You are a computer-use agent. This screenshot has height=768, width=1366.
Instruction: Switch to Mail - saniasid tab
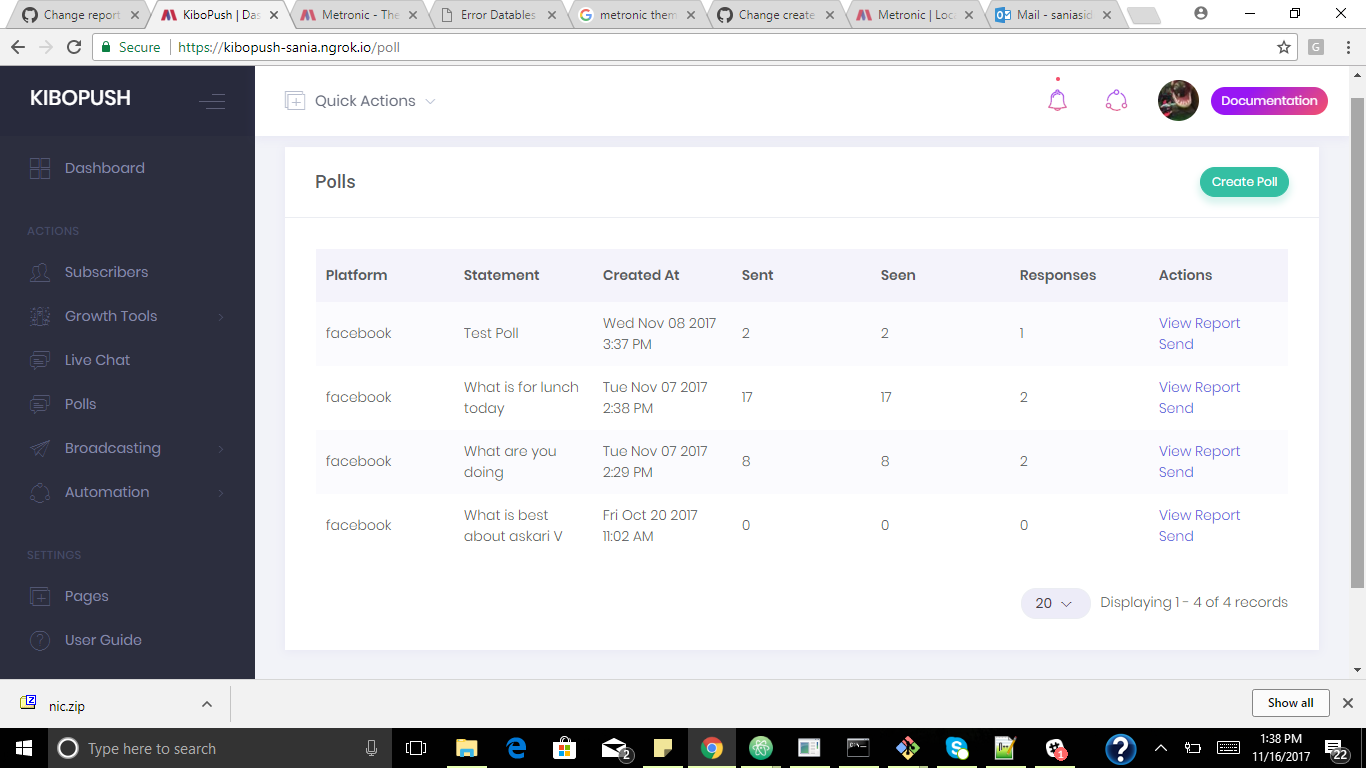click(1055, 15)
